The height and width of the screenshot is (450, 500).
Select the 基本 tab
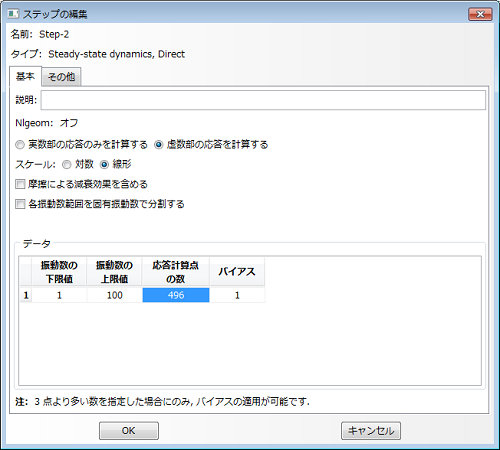25,76
